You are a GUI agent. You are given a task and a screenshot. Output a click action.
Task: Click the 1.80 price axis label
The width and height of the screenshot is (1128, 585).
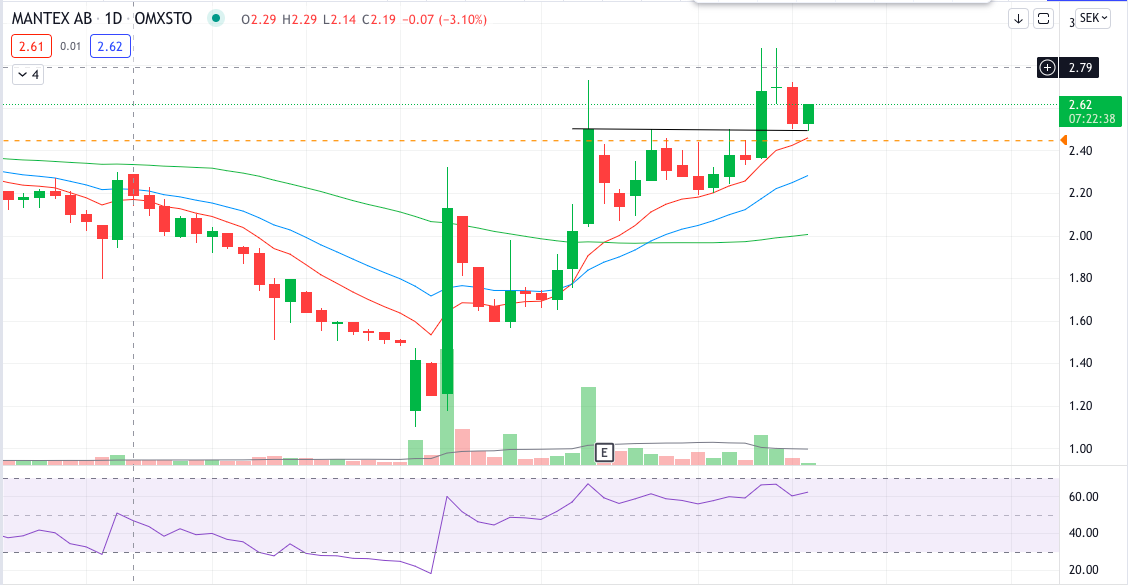coord(1081,278)
